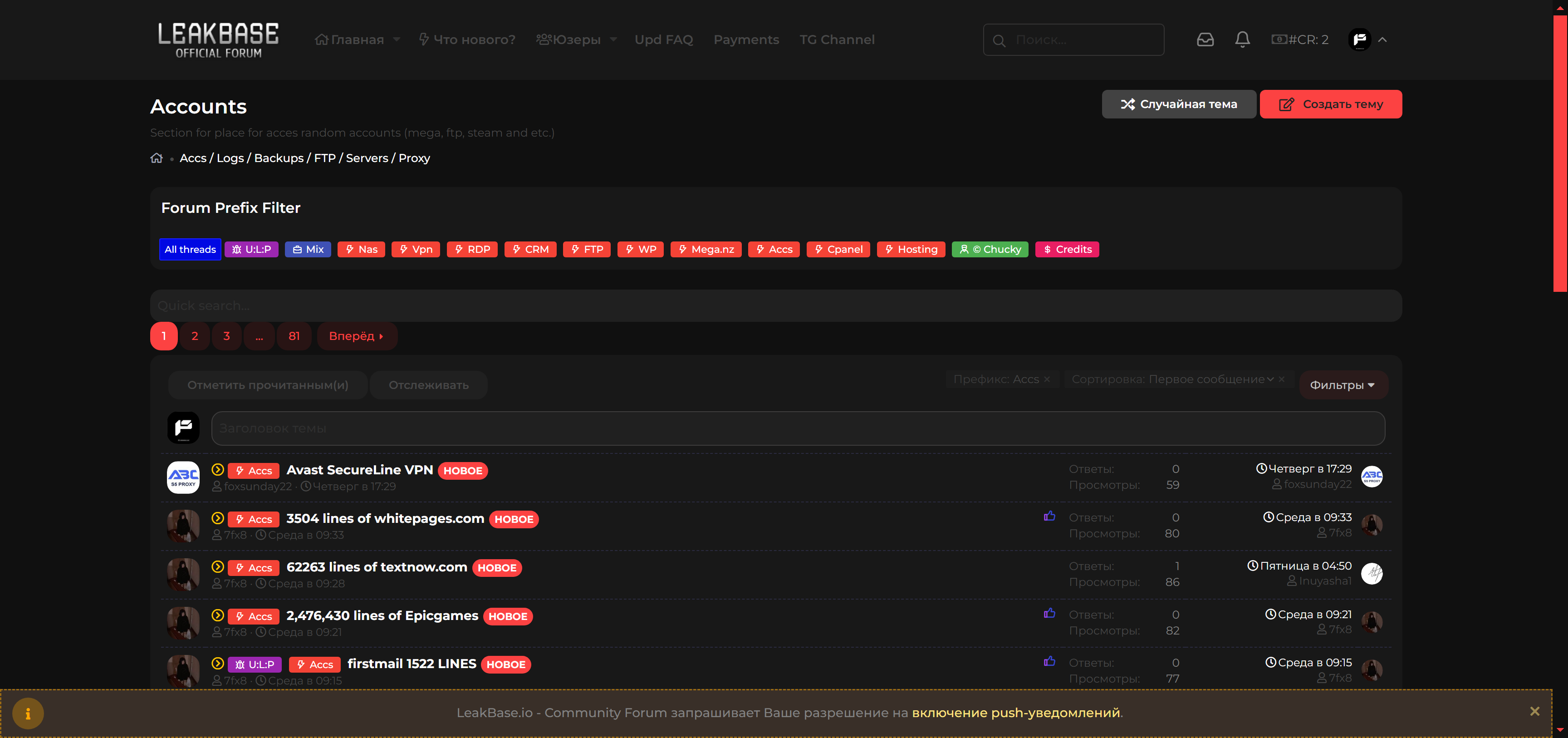The width and height of the screenshot is (1568, 738).
Task: Expand the Главная menu arrow
Action: [397, 39]
